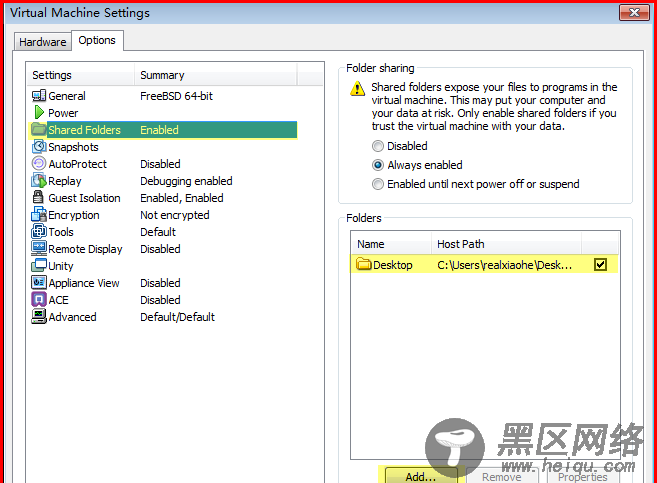Viewport: 657px width, 483px height.
Task: Select the AutoProtect row label
Action: point(78,164)
